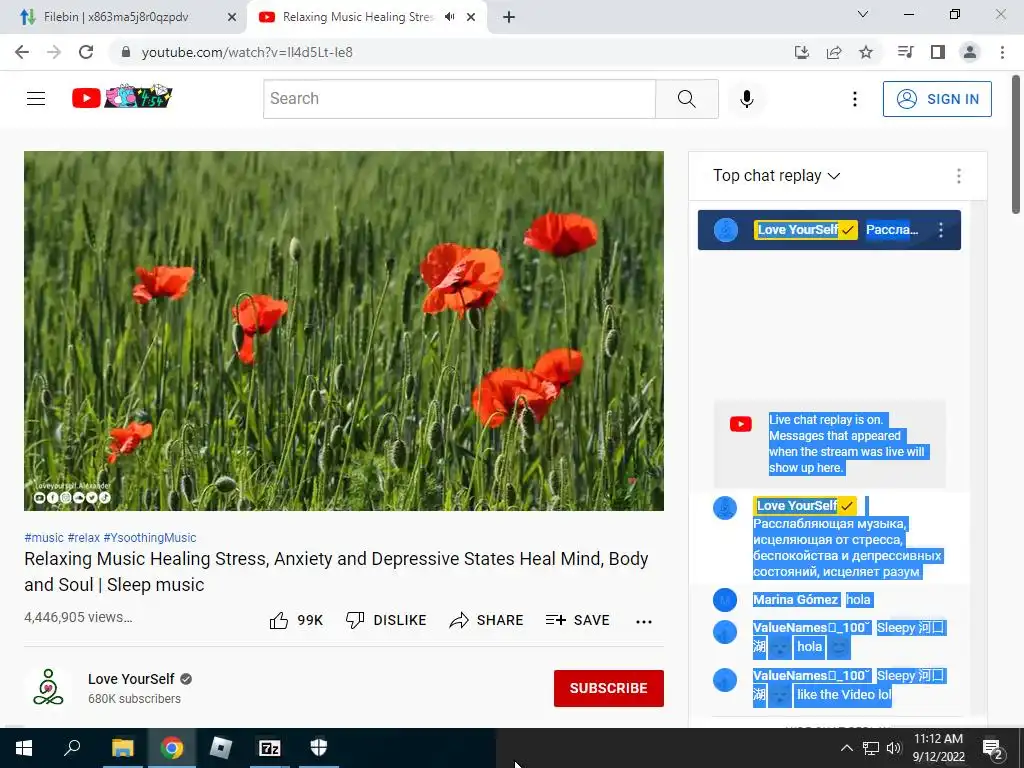The image size is (1024, 768).
Task: Click the 4,446,905 views count text
Action: 78,617
